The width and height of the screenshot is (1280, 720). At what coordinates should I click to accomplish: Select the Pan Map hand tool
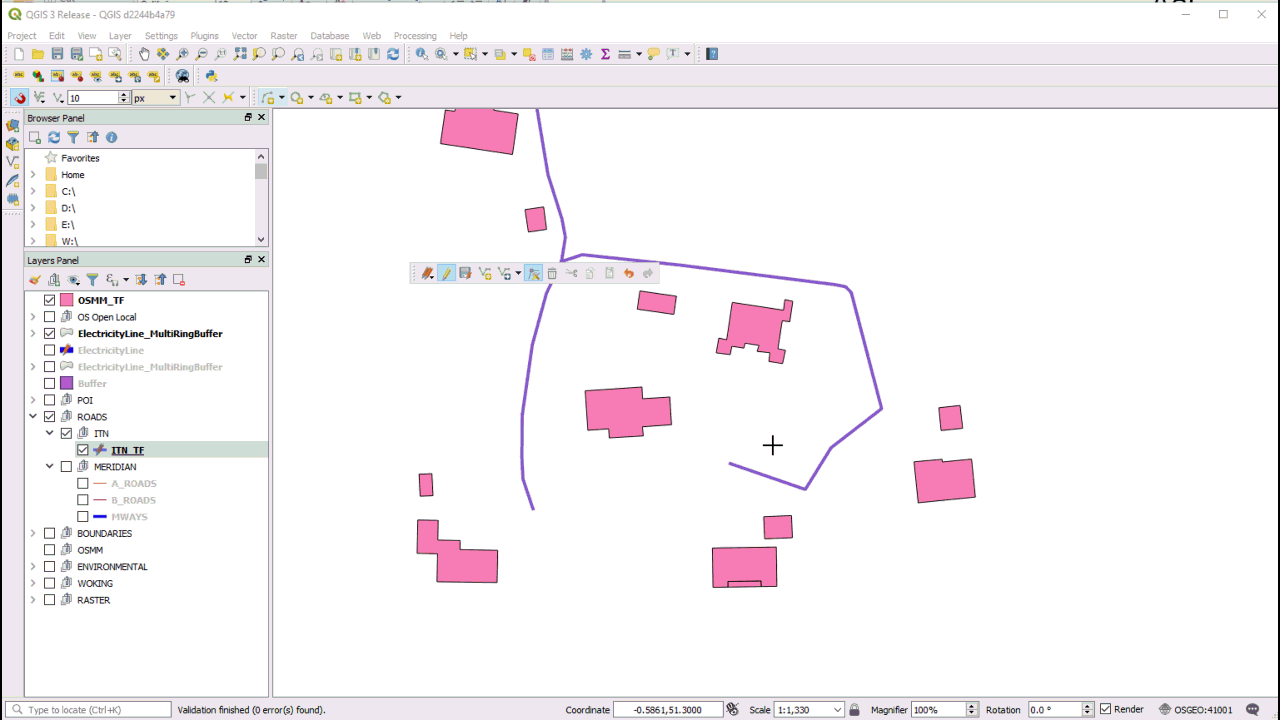(x=144, y=54)
